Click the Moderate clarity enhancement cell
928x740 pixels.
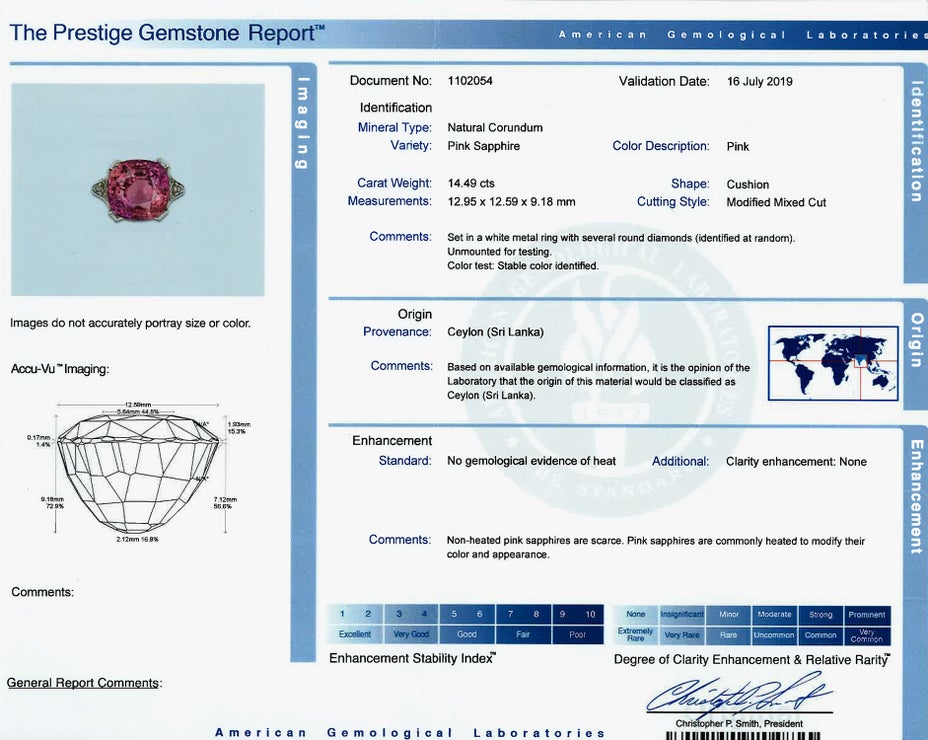(774, 614)
